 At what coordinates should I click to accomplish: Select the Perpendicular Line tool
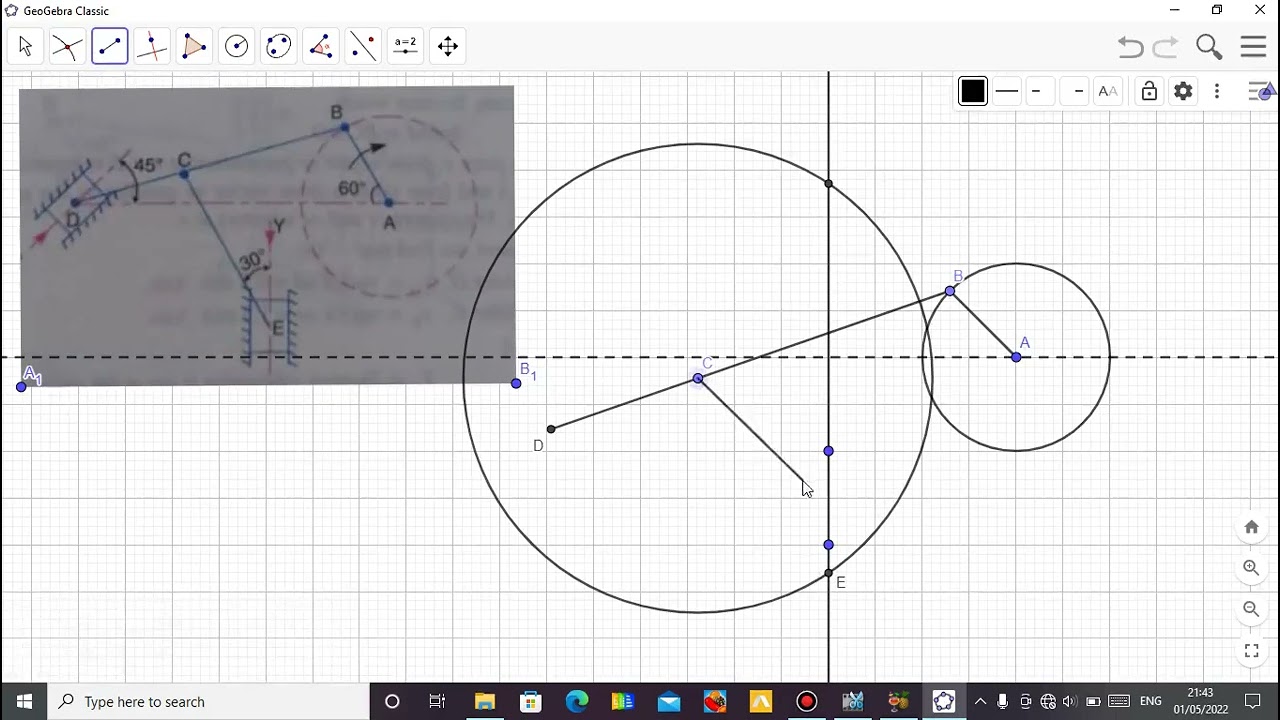pyautogui.click(x=152, y=46)
